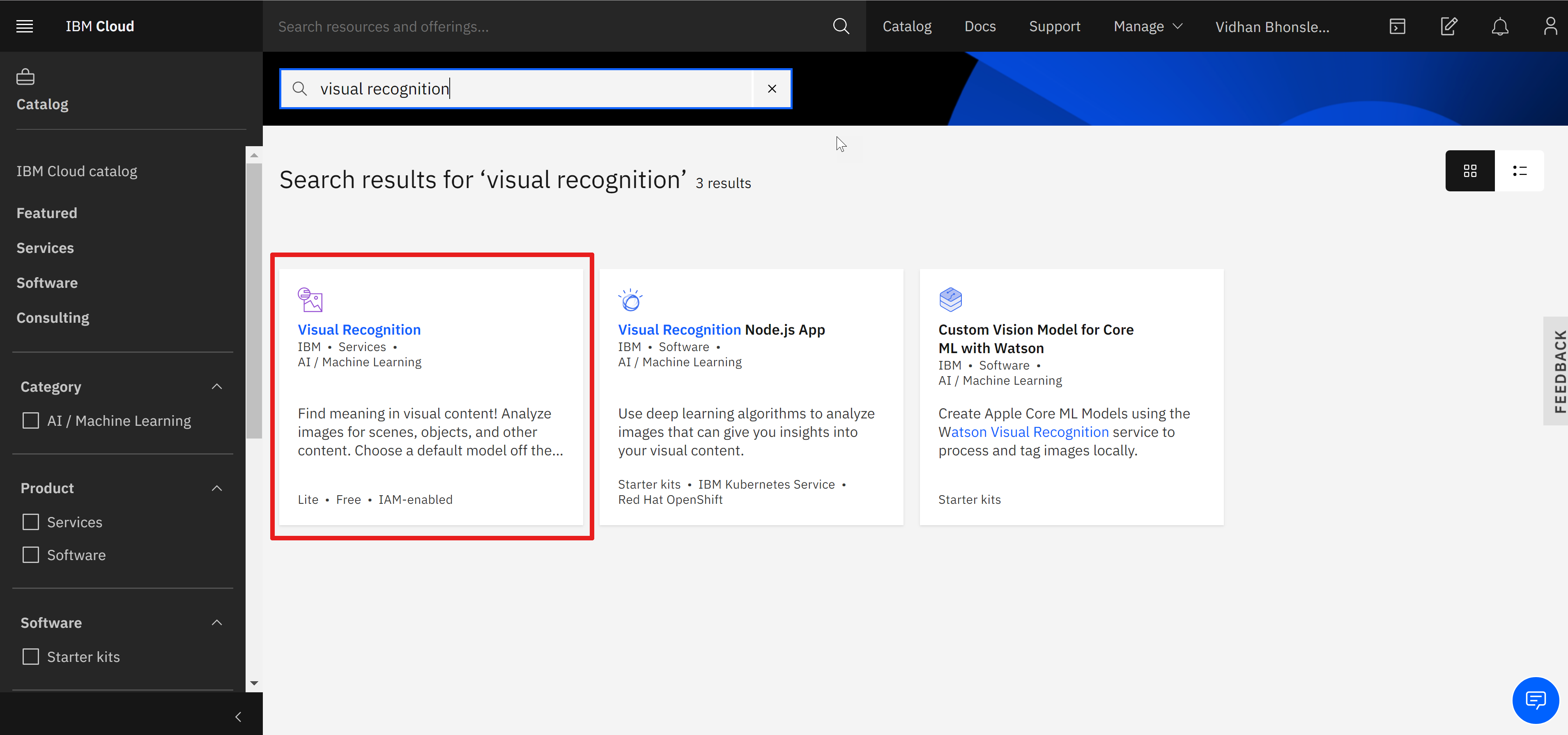Open Support in top navigation
This screenshot has height=735, width=1568.
1055,26
